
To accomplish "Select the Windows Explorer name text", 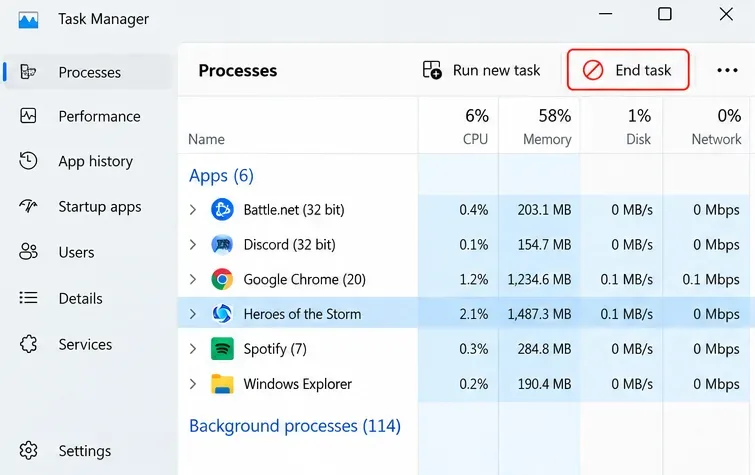I will click(298, 384).
